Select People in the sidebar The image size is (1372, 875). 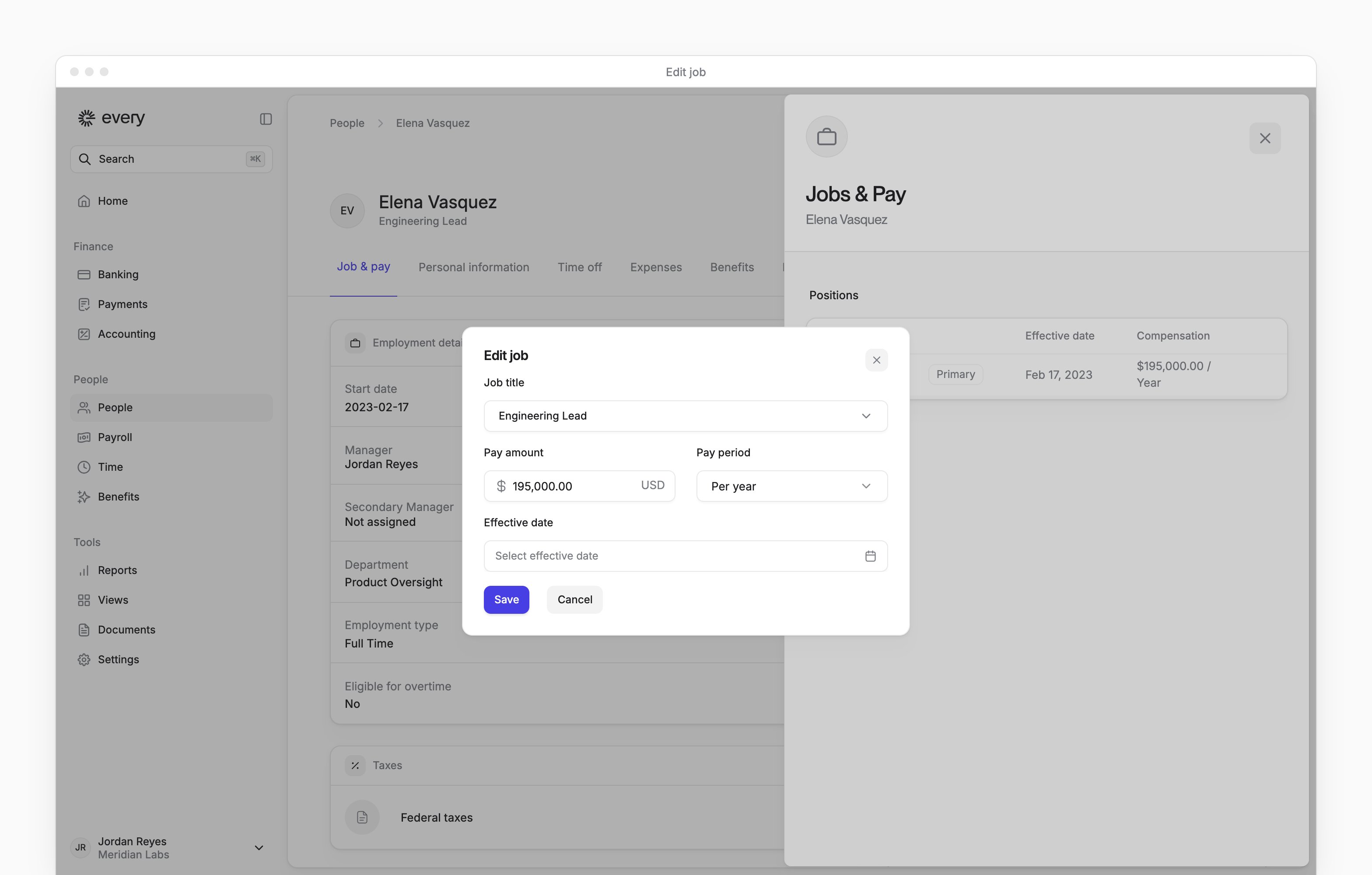point(171,407)
